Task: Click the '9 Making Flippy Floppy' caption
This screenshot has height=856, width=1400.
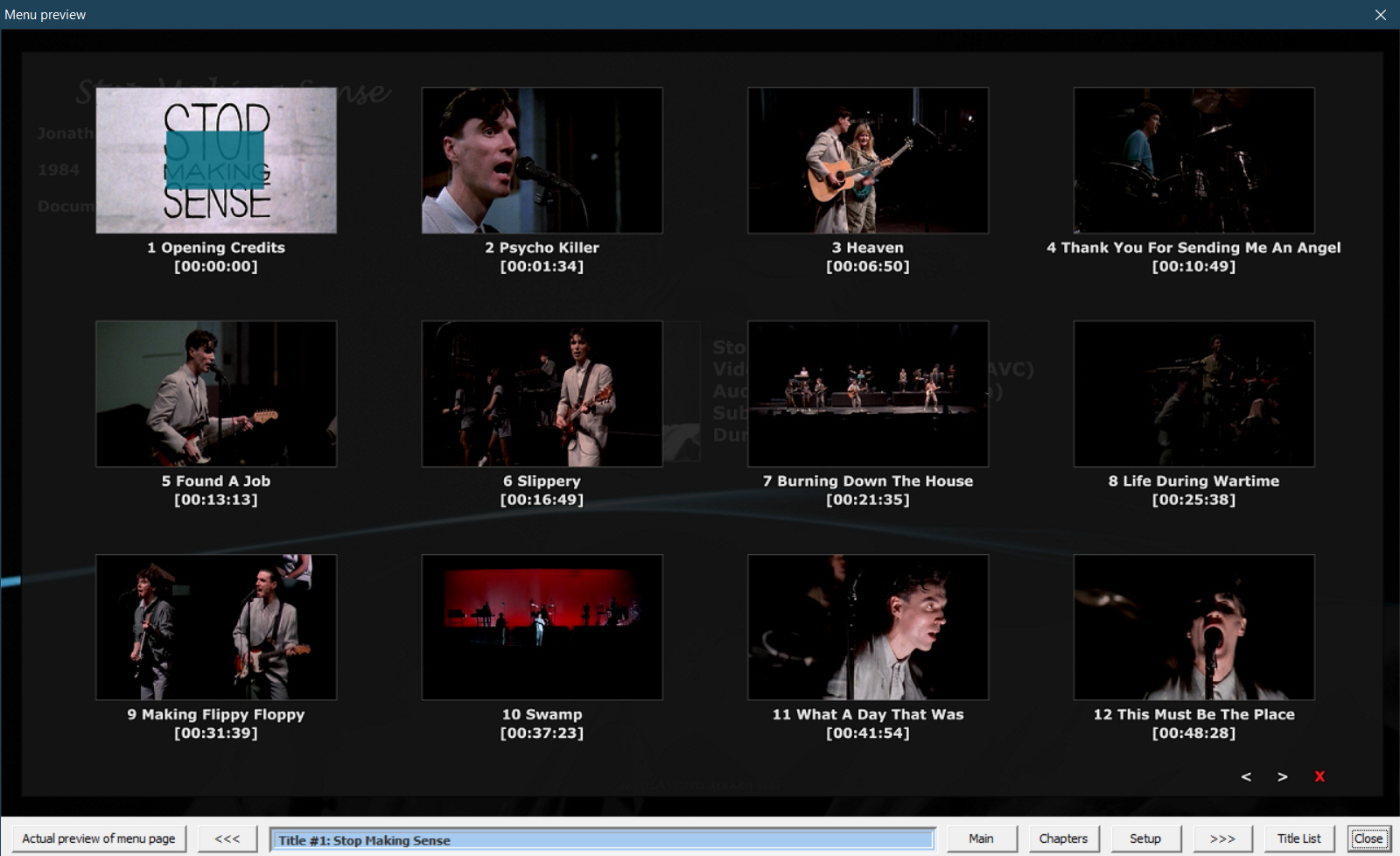Action: [x=216, y=714]
